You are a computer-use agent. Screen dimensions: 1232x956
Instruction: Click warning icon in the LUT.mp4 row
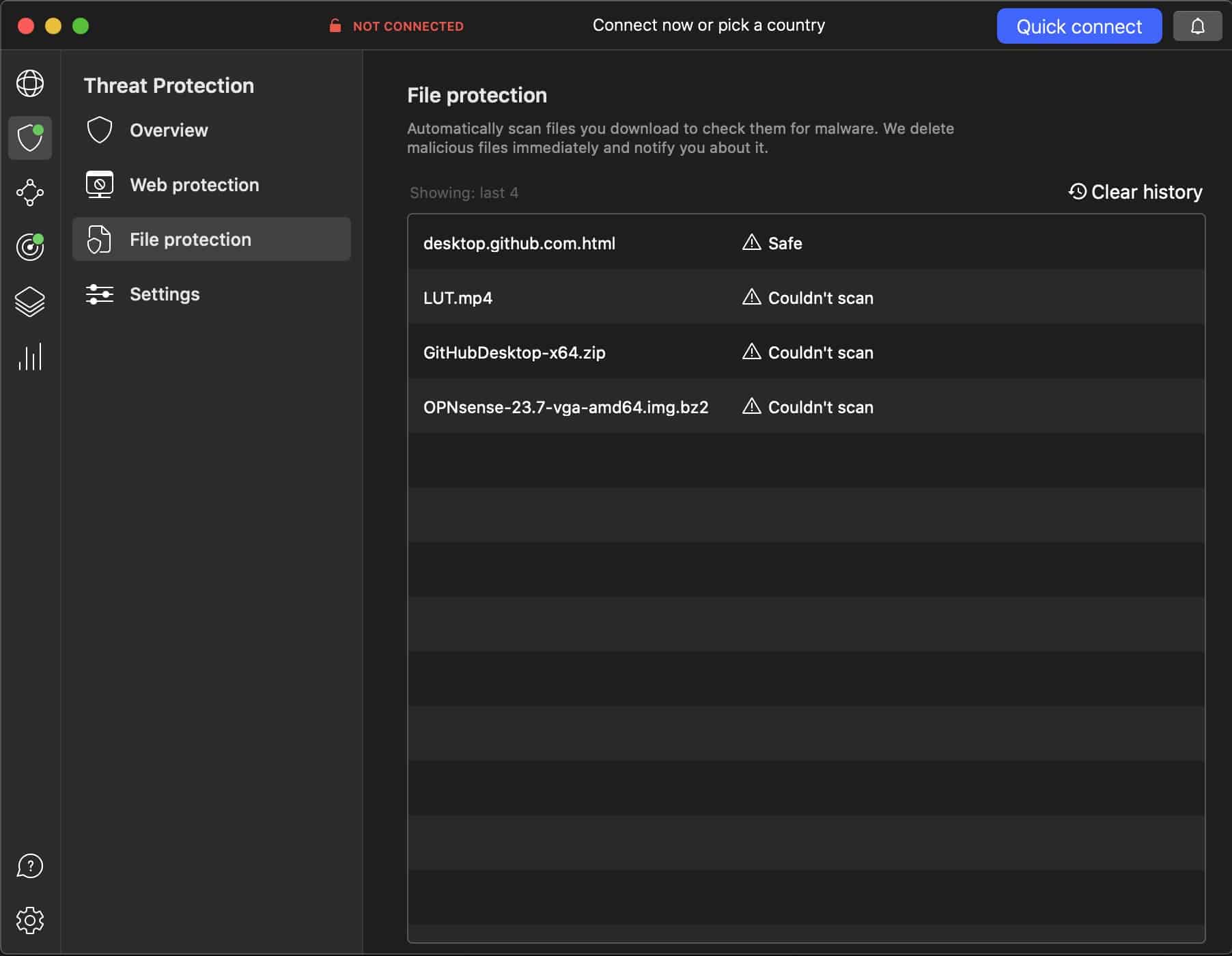[751, 297]
